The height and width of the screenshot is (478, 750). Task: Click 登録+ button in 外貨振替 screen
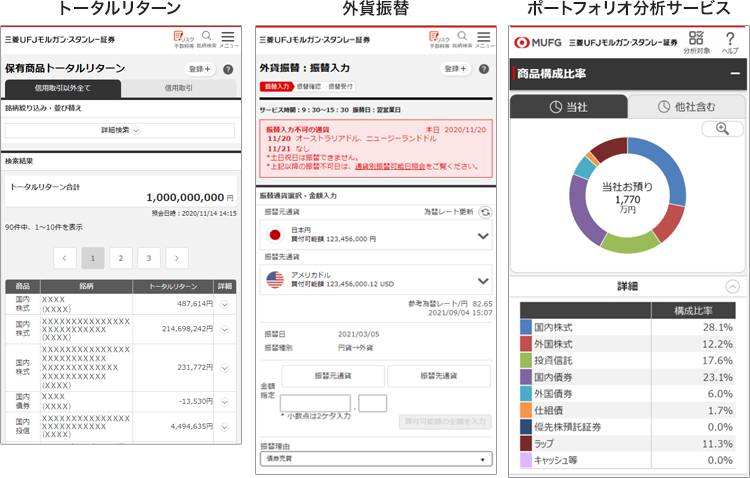click(455, 69)
